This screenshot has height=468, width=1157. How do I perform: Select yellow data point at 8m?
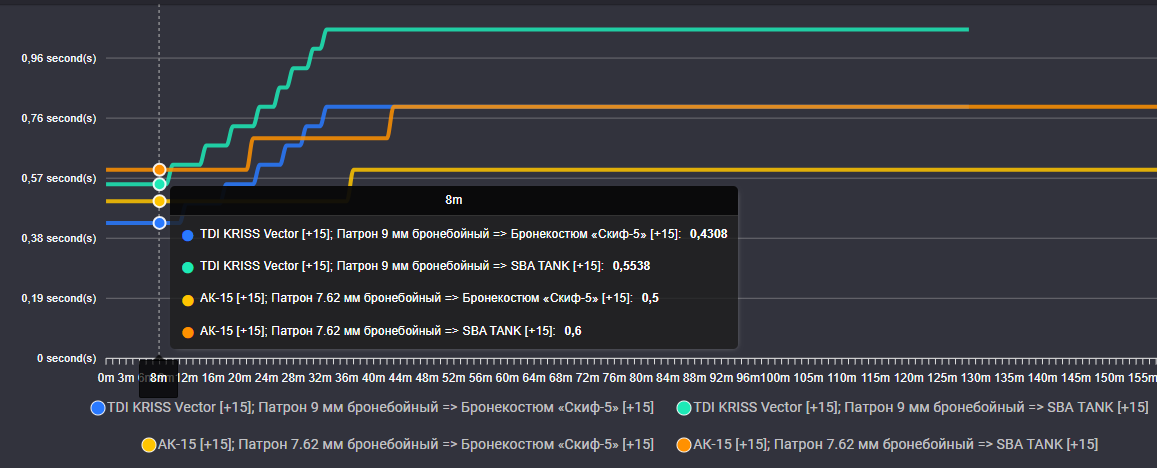(159, 201)
